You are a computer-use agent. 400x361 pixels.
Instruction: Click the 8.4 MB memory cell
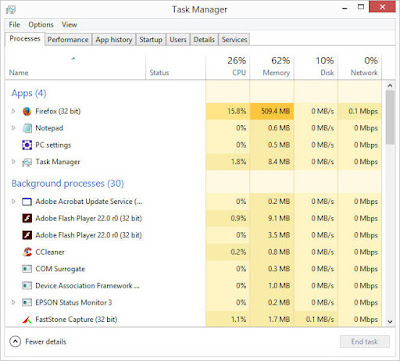point(272,162)
